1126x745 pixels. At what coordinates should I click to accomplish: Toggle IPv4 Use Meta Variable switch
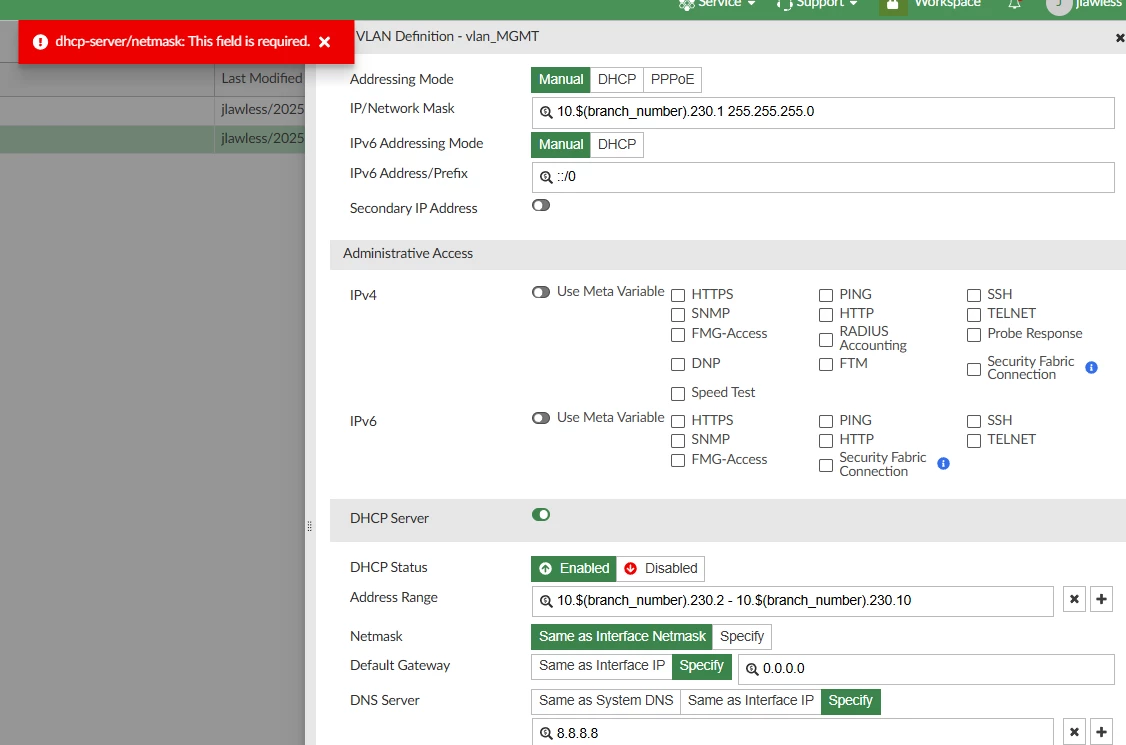541,292
